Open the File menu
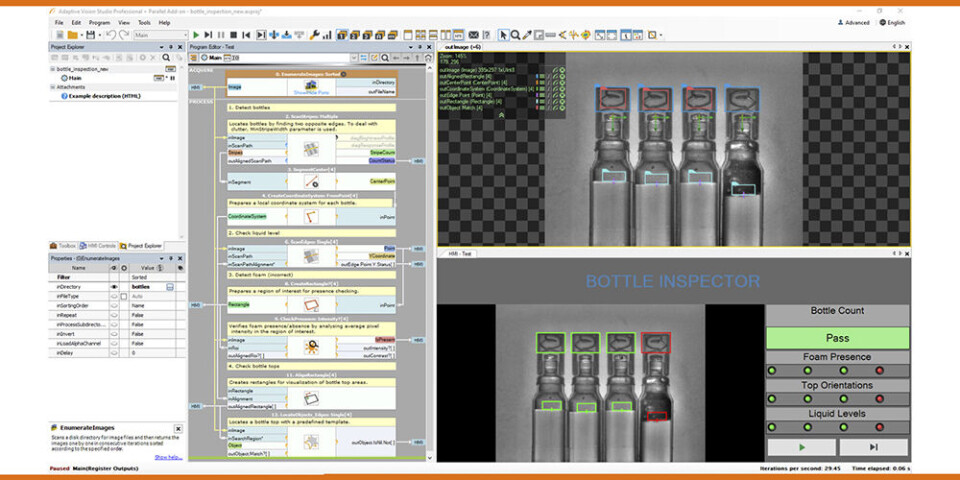Screen dimensions: 960x480 point(59,23)
